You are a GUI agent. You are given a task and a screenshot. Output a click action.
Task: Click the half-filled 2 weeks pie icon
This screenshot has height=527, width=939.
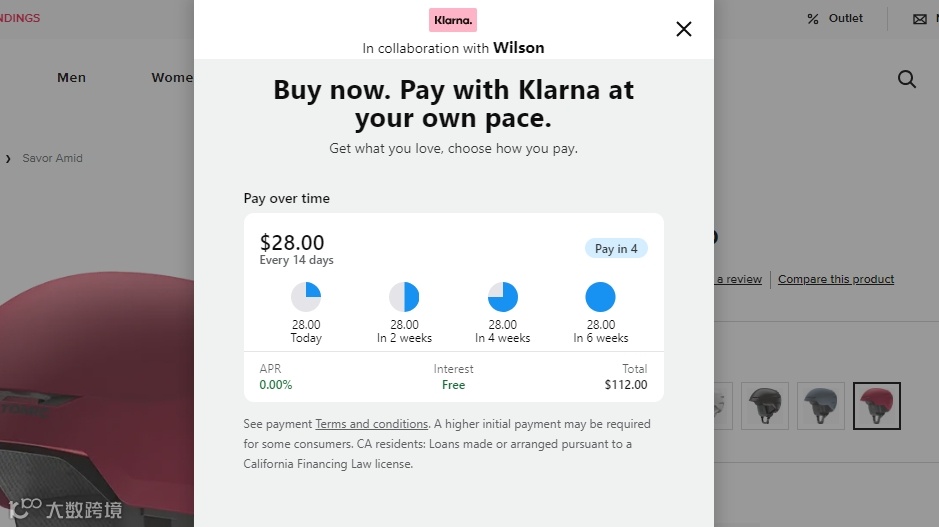pos(404,297)
